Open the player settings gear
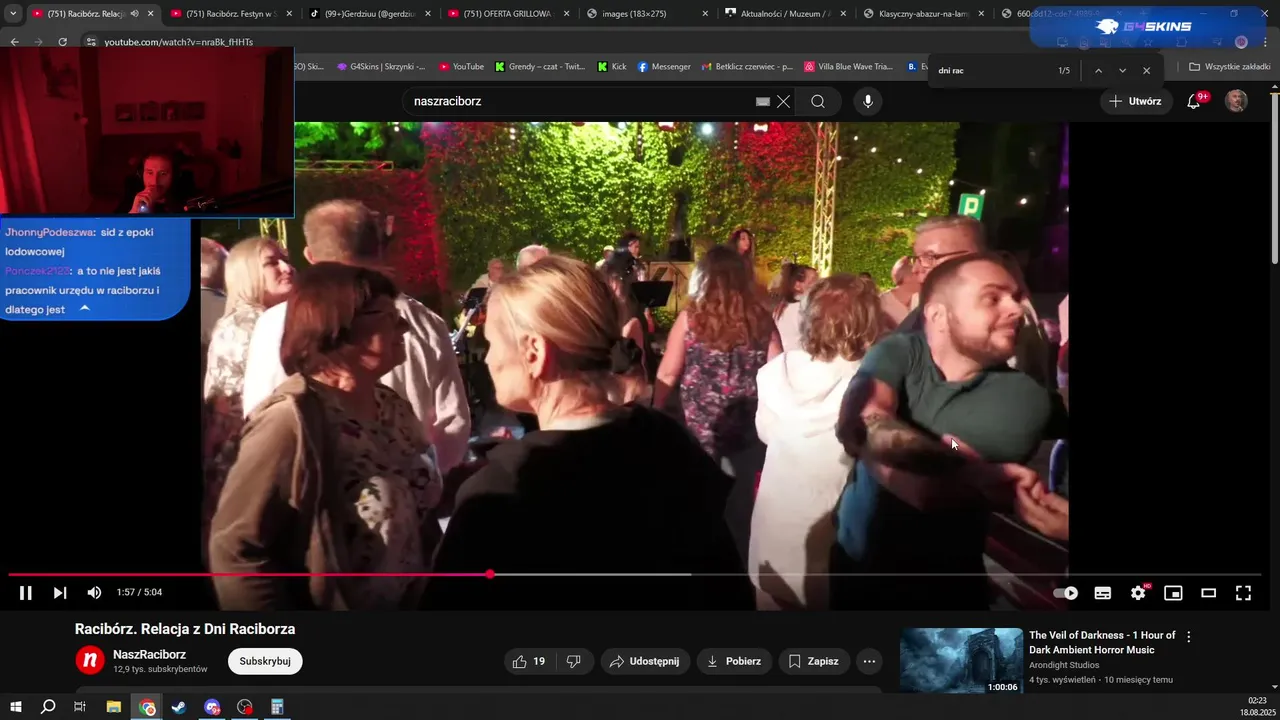This screenshot has width=1280, height=720. (1138, 593)
